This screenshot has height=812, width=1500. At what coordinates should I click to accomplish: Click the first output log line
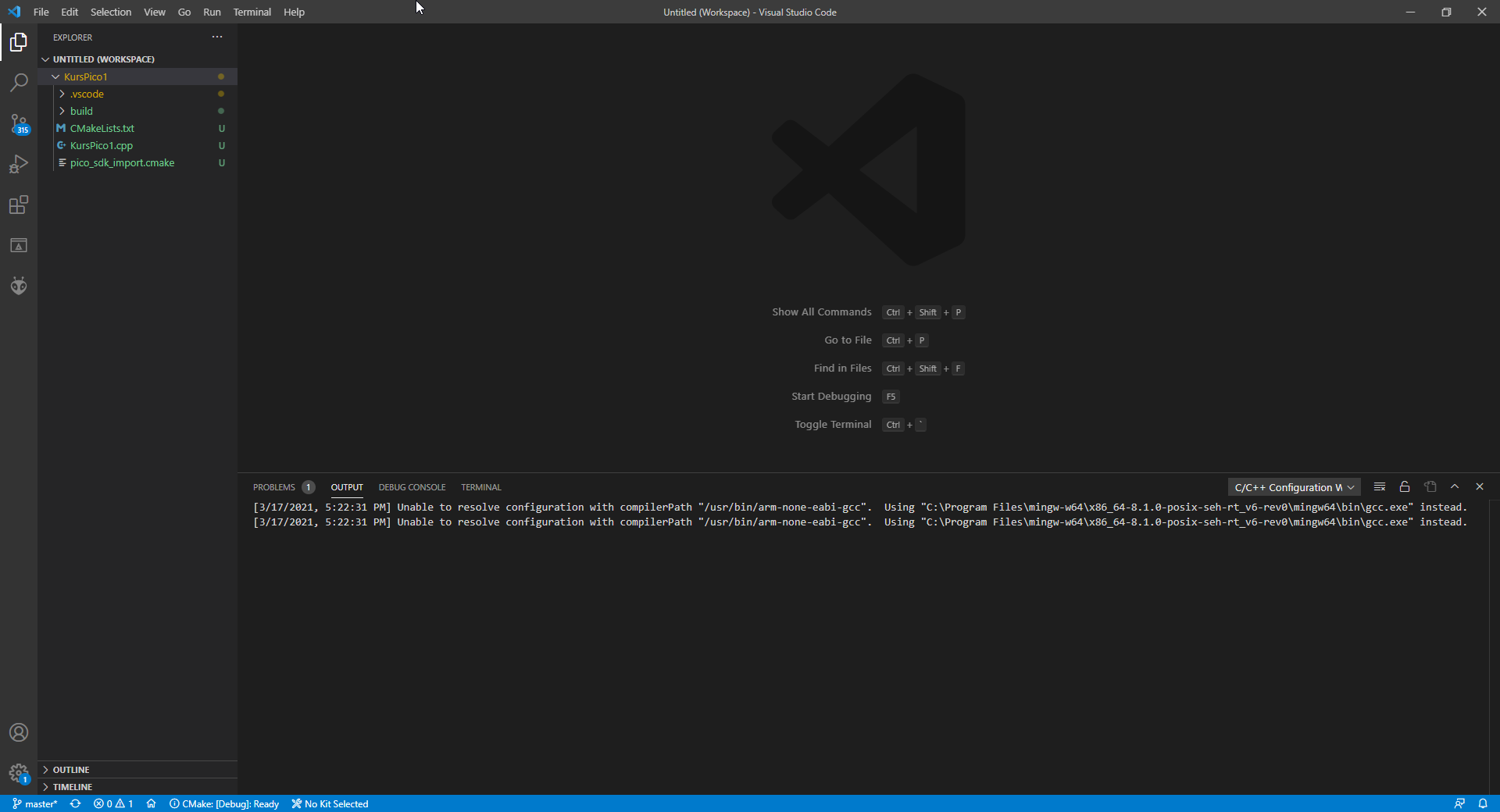(x=860, y=507)
